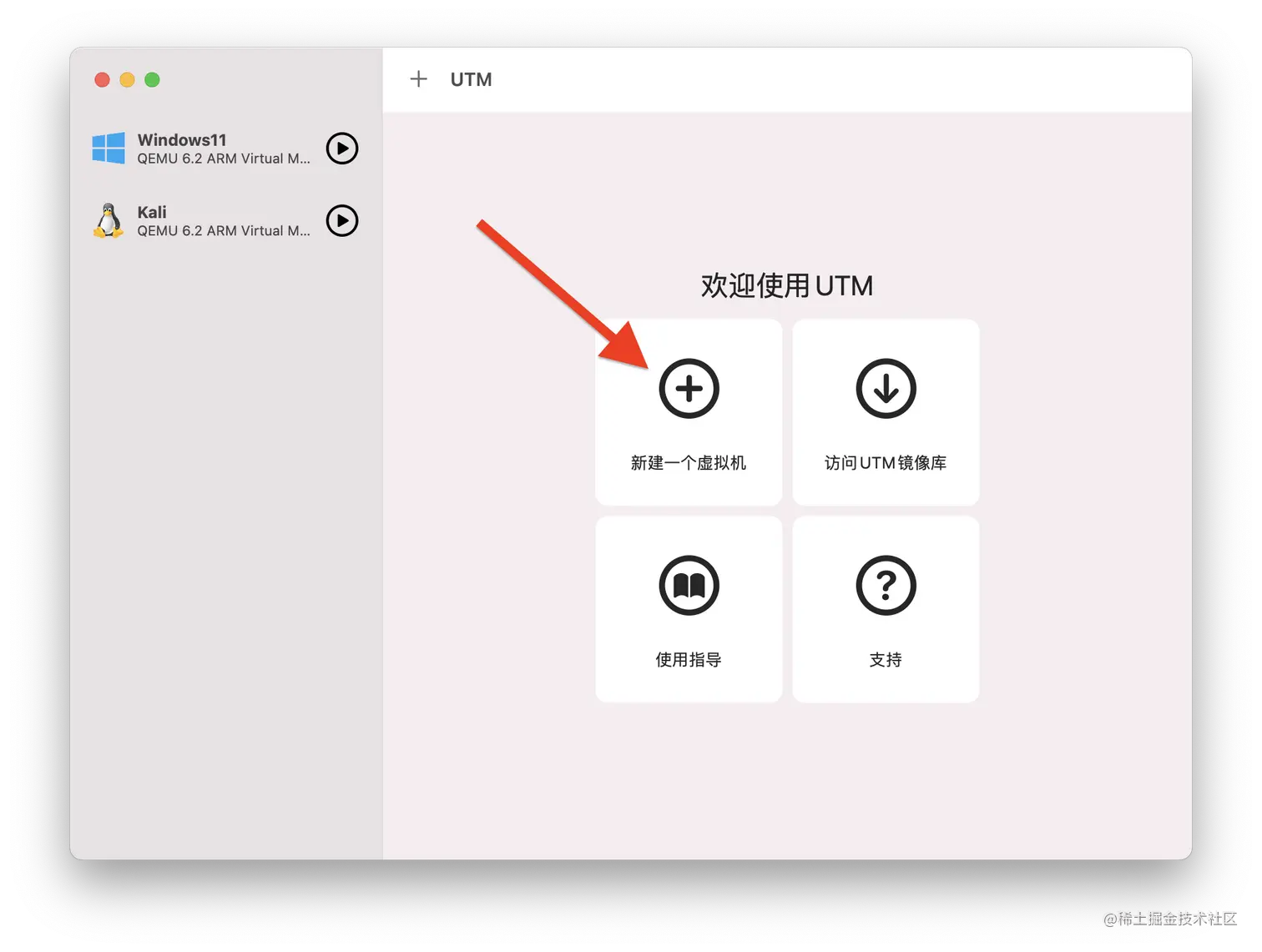
Task: Click the 支持 label
Action: (x=886, y=660)
